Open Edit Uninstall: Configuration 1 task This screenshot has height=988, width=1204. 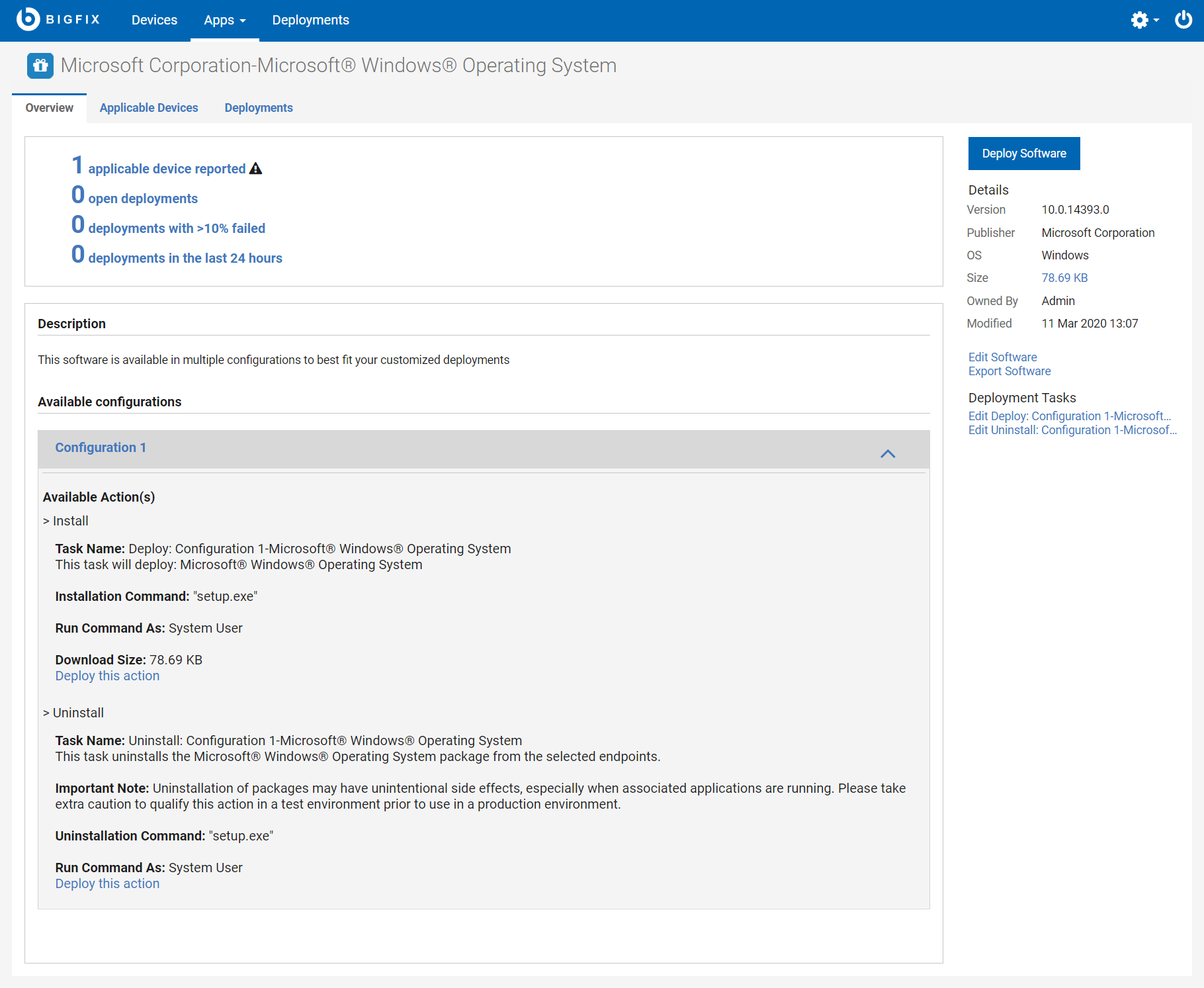[1072, 429]
